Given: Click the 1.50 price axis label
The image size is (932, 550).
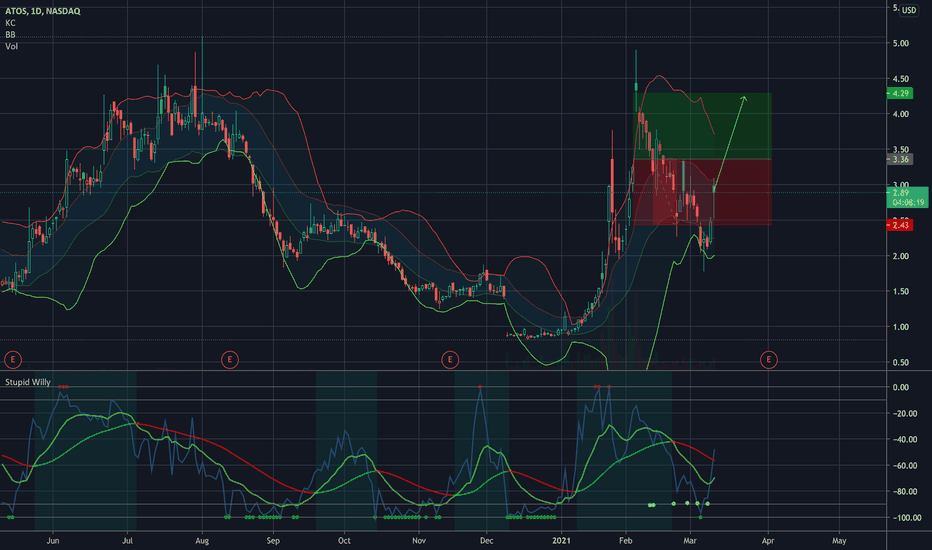Looking at the screenshot, I should click(x=900, y=291).
